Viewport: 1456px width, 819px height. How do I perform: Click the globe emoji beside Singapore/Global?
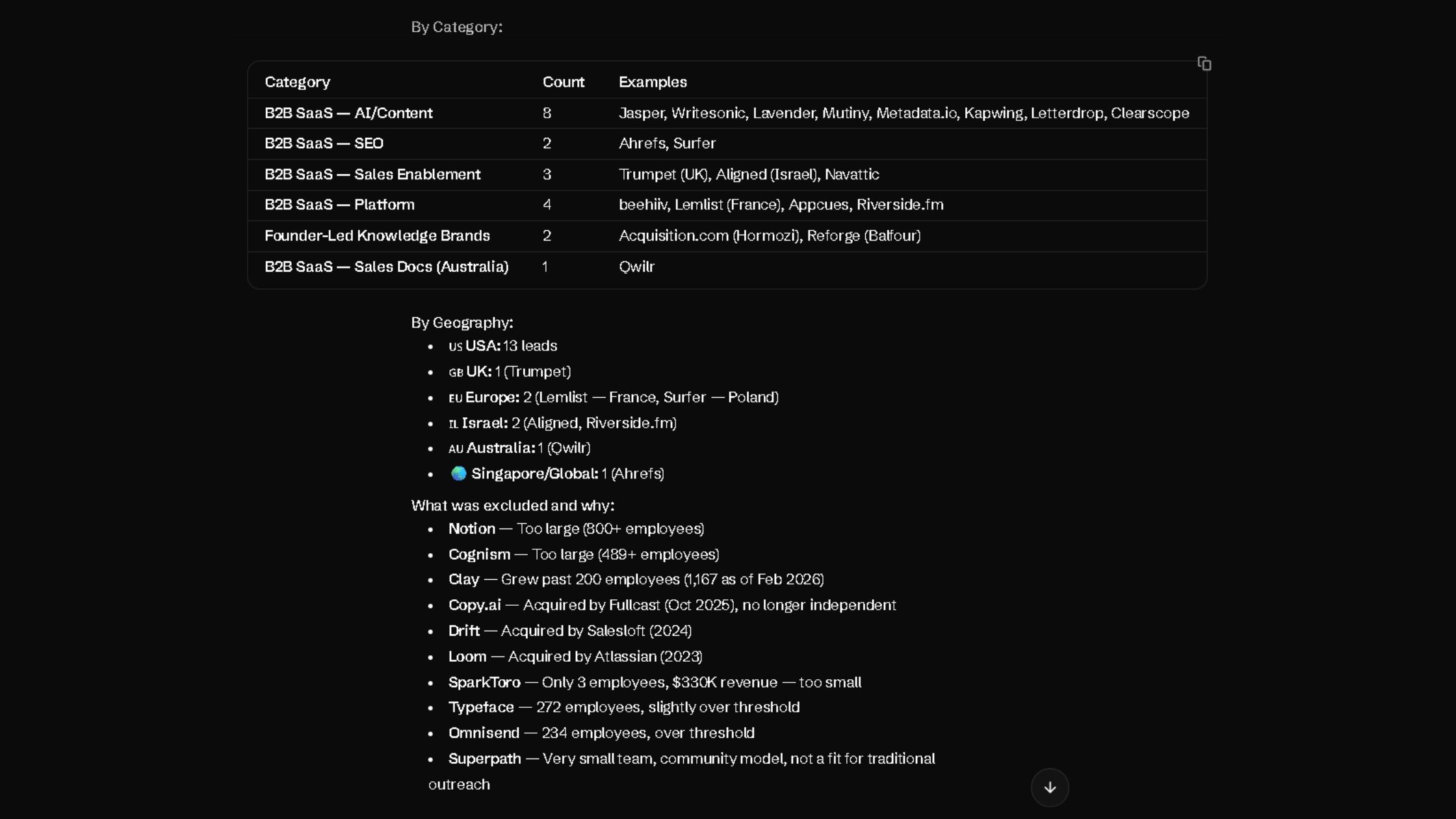coord(459,474)
